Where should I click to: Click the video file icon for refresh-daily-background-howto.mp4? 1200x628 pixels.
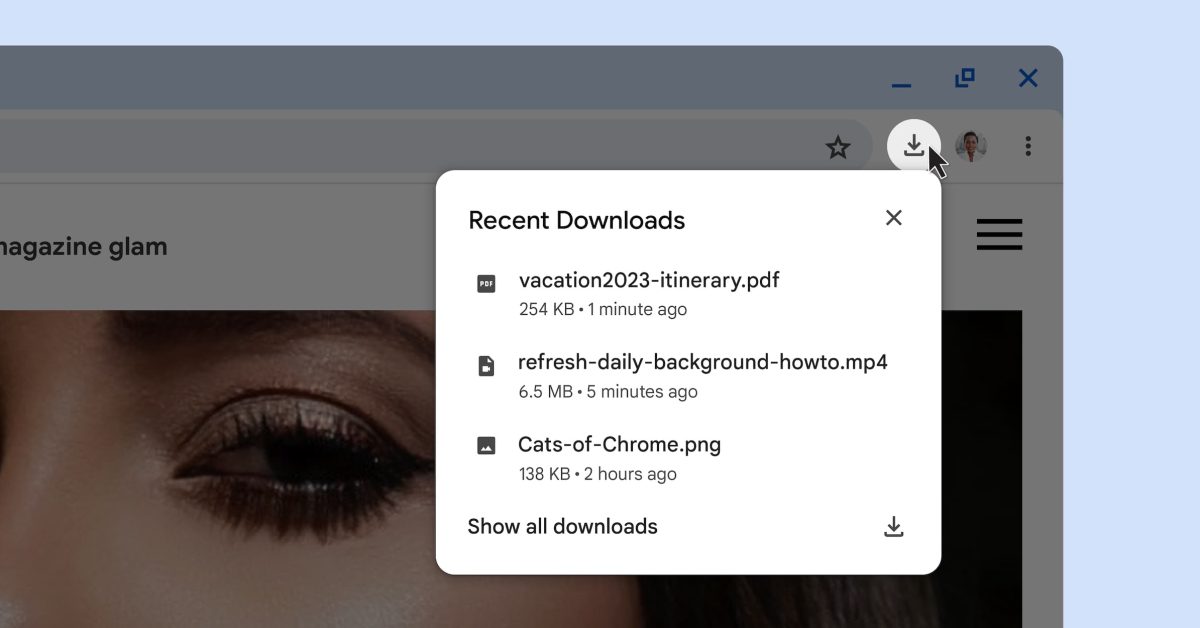(x=486, y=366)
